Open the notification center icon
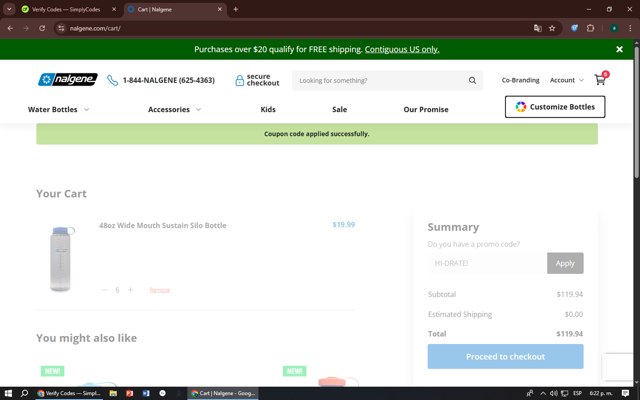Screen dimensions: 640x400 [625, 393]
